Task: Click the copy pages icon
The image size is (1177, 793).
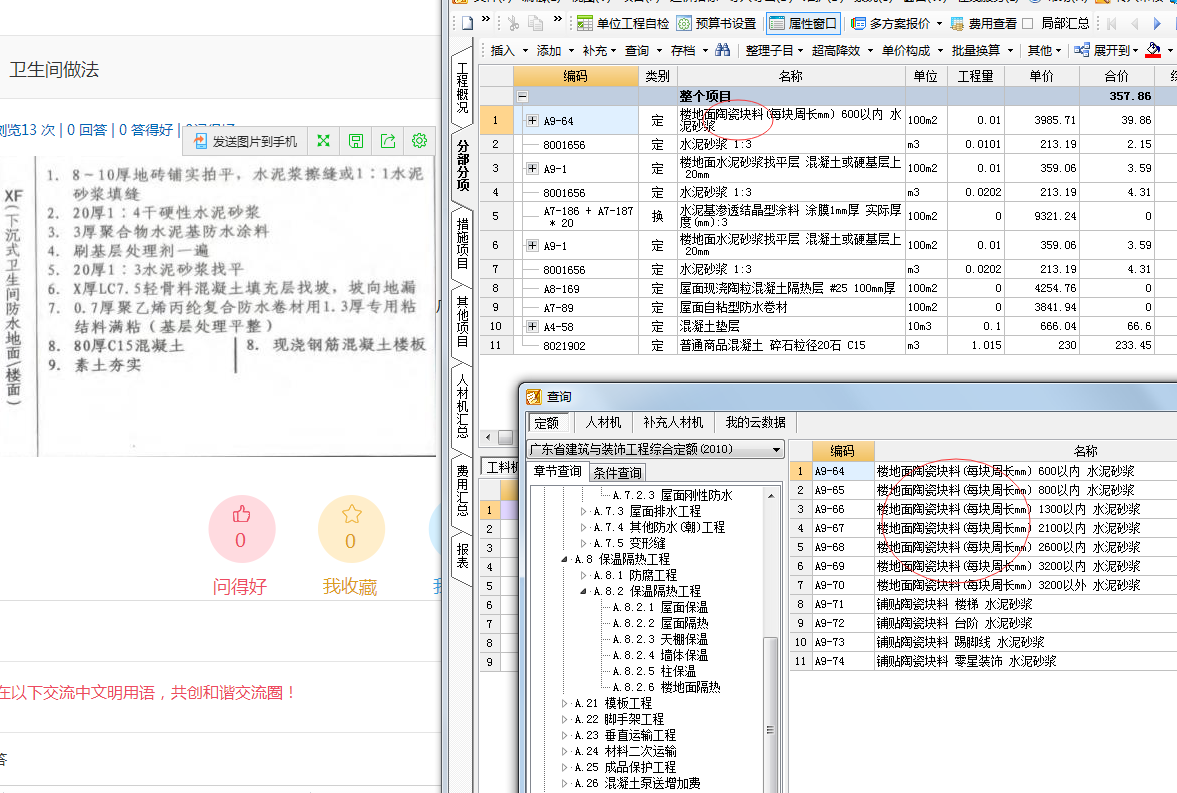Action: pyautogui.click(x=535, y=23)
